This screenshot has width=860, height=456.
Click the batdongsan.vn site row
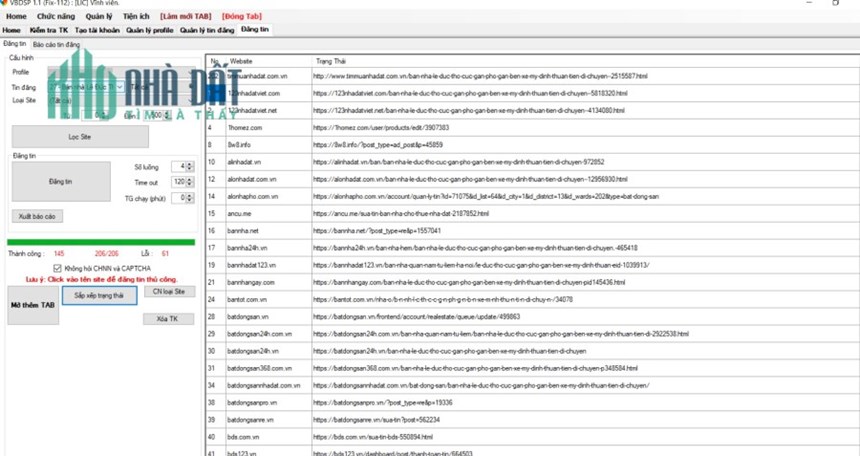click(x=532, y=317)
